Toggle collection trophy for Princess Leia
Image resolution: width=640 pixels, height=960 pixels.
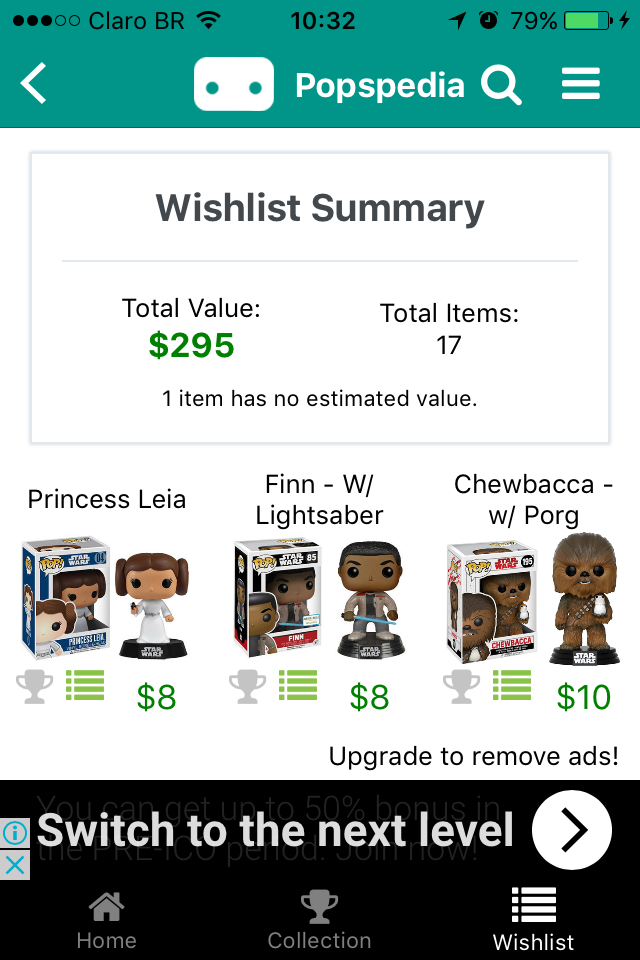pos(35,687)
